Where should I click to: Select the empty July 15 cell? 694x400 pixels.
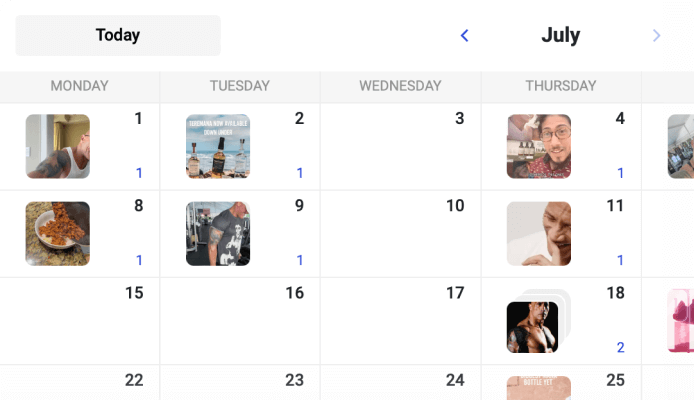[x=80, y=325]
